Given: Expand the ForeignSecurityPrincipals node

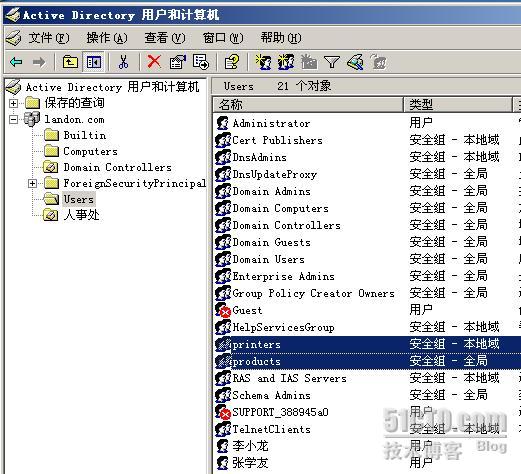Looking at the screenshot, I should 32,183.
